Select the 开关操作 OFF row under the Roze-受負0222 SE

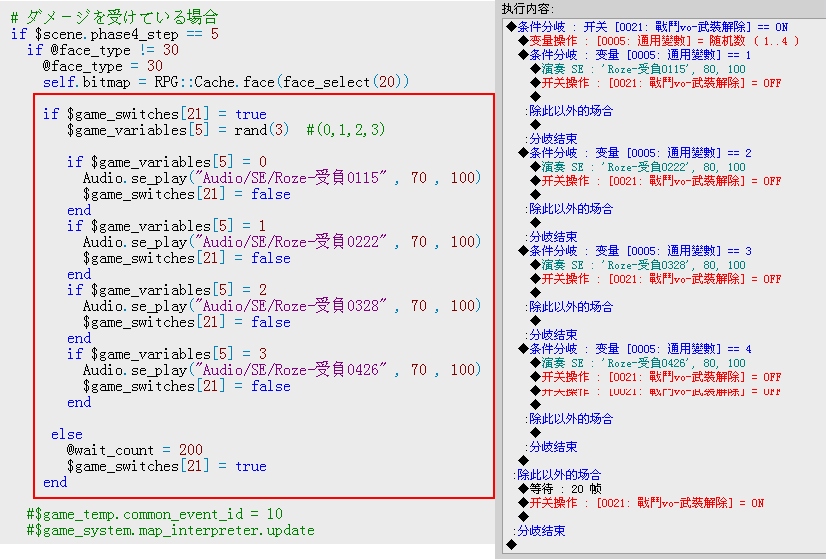click(656, 181)
